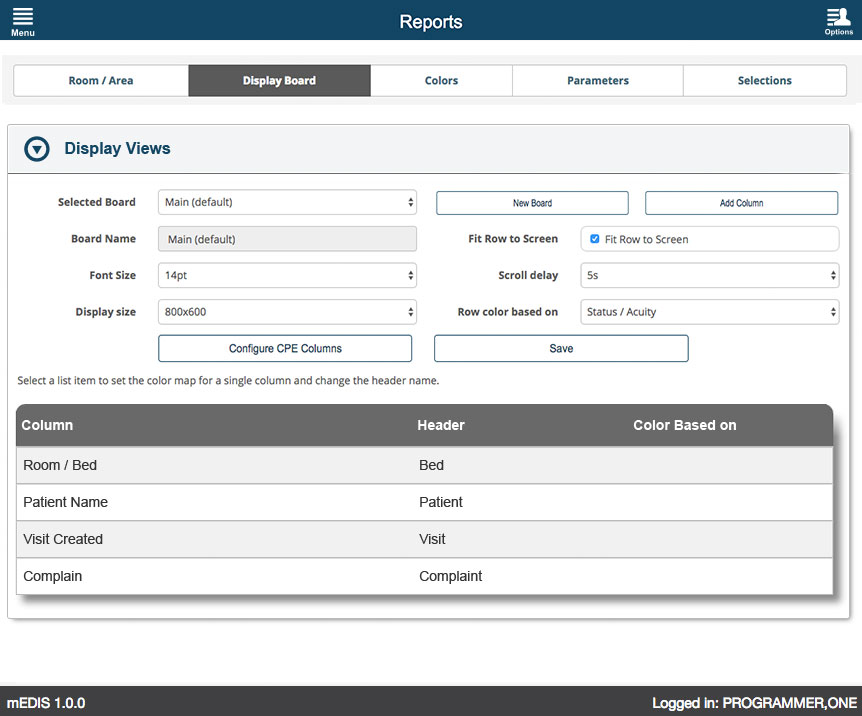Select the Patient Name column row
The width and height of the screenshot is (862, 716).
pyautogui.click(x=424, y=502)
